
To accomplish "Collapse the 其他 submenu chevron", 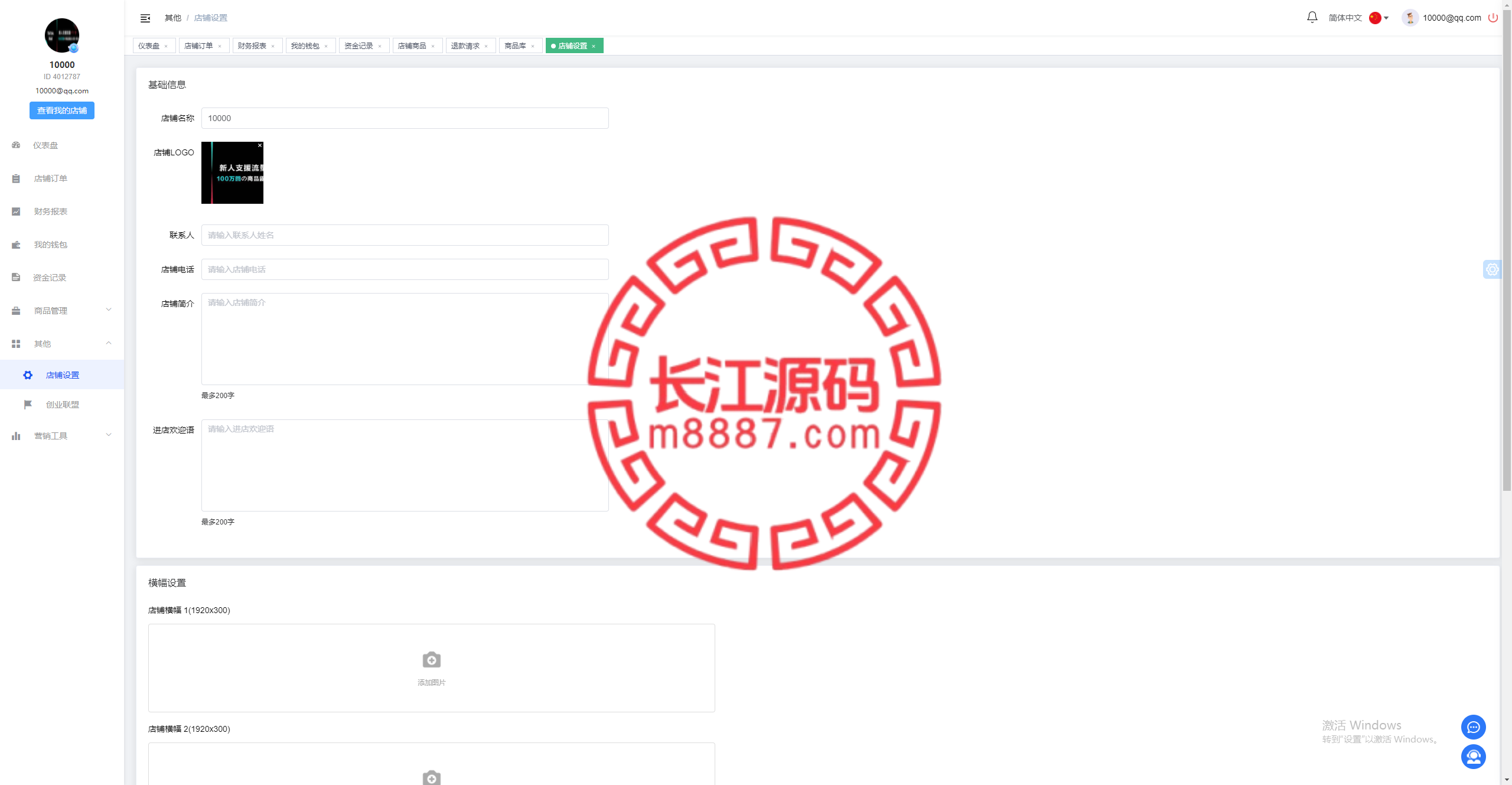I will 109,343.
